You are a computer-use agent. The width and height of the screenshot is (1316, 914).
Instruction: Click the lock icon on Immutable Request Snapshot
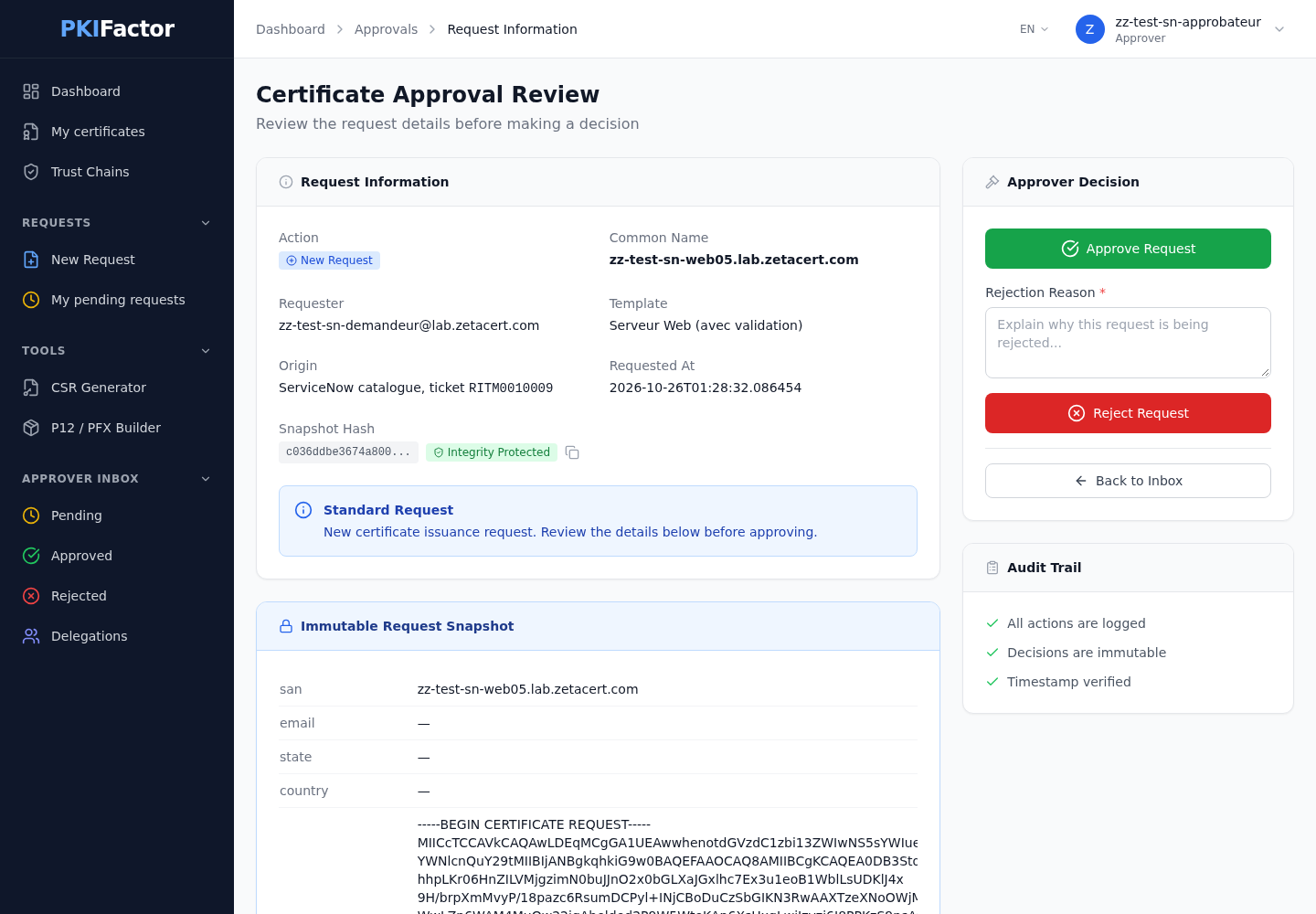coord(286,626)
